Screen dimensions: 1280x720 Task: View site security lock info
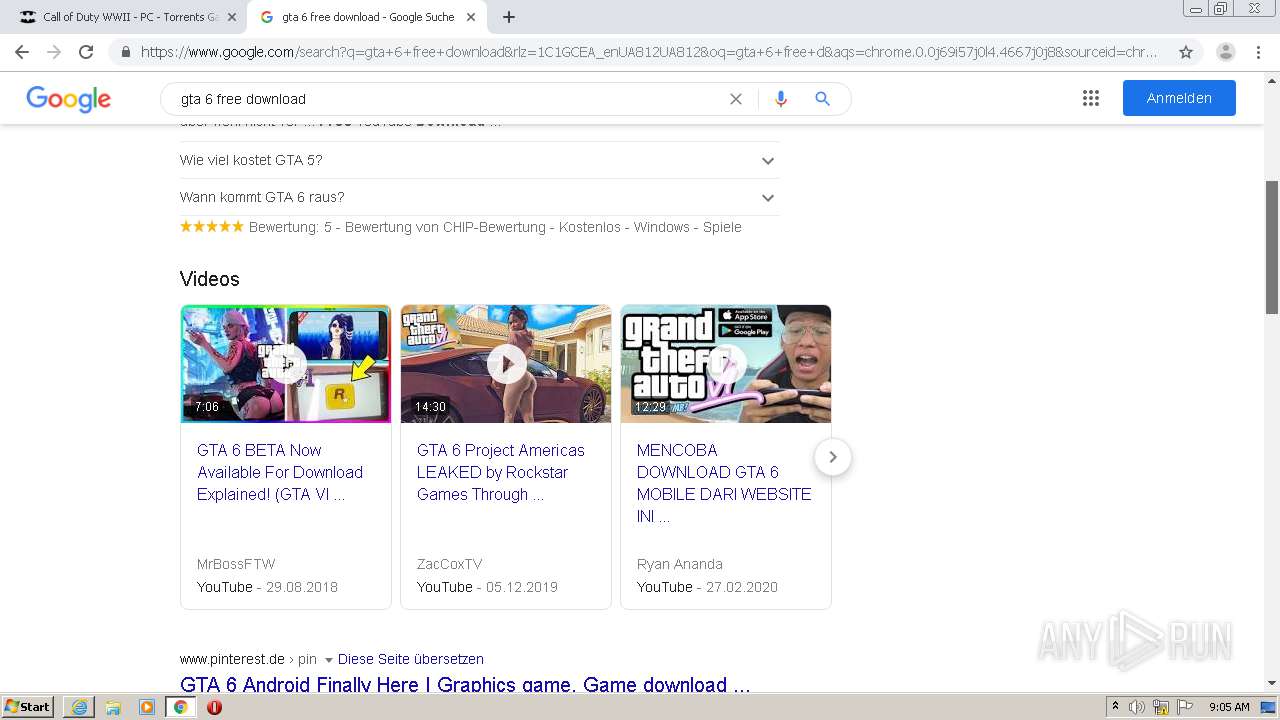(x=126, y=52)
